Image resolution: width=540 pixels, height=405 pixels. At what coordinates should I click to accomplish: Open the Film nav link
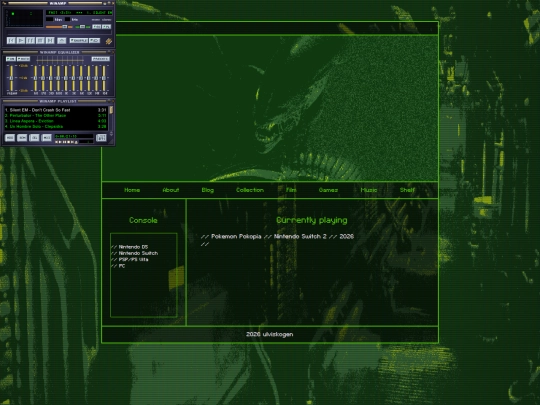tap(291, 190)
